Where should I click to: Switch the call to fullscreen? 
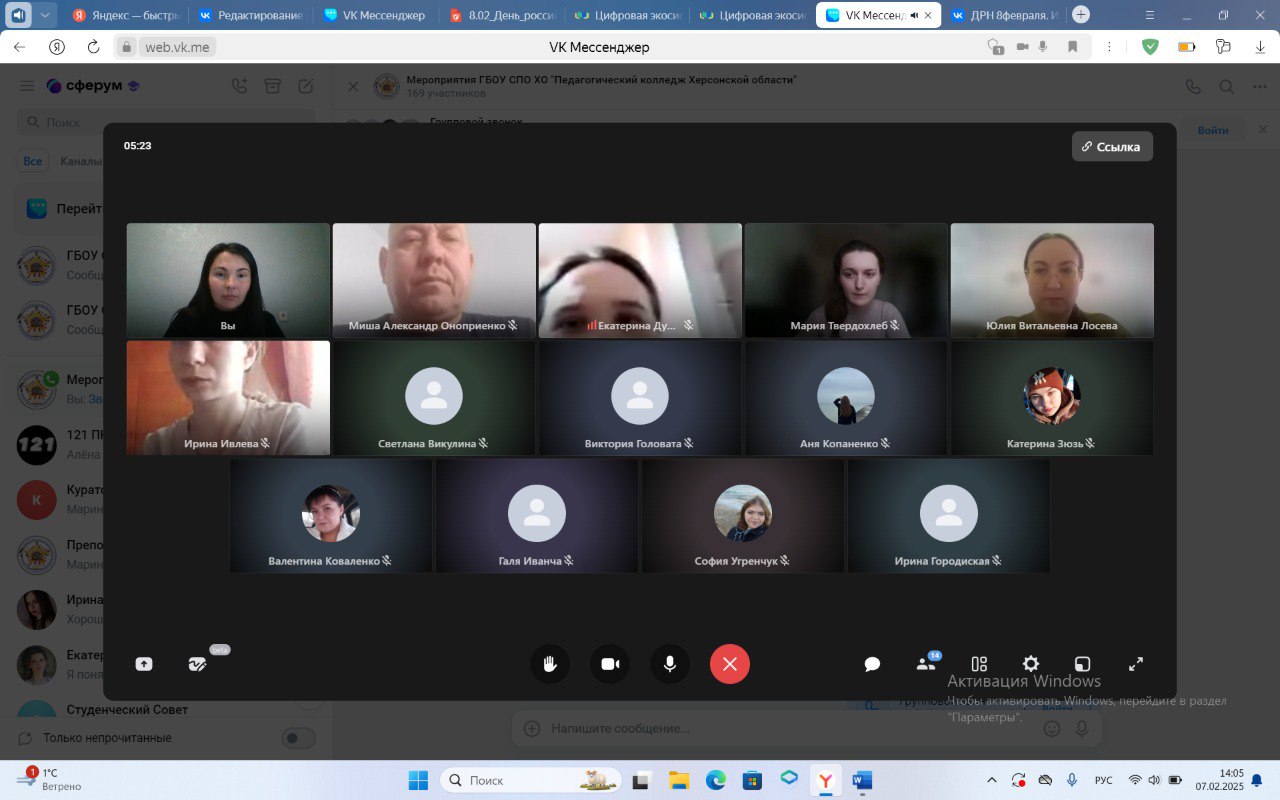click(1136, 664)
